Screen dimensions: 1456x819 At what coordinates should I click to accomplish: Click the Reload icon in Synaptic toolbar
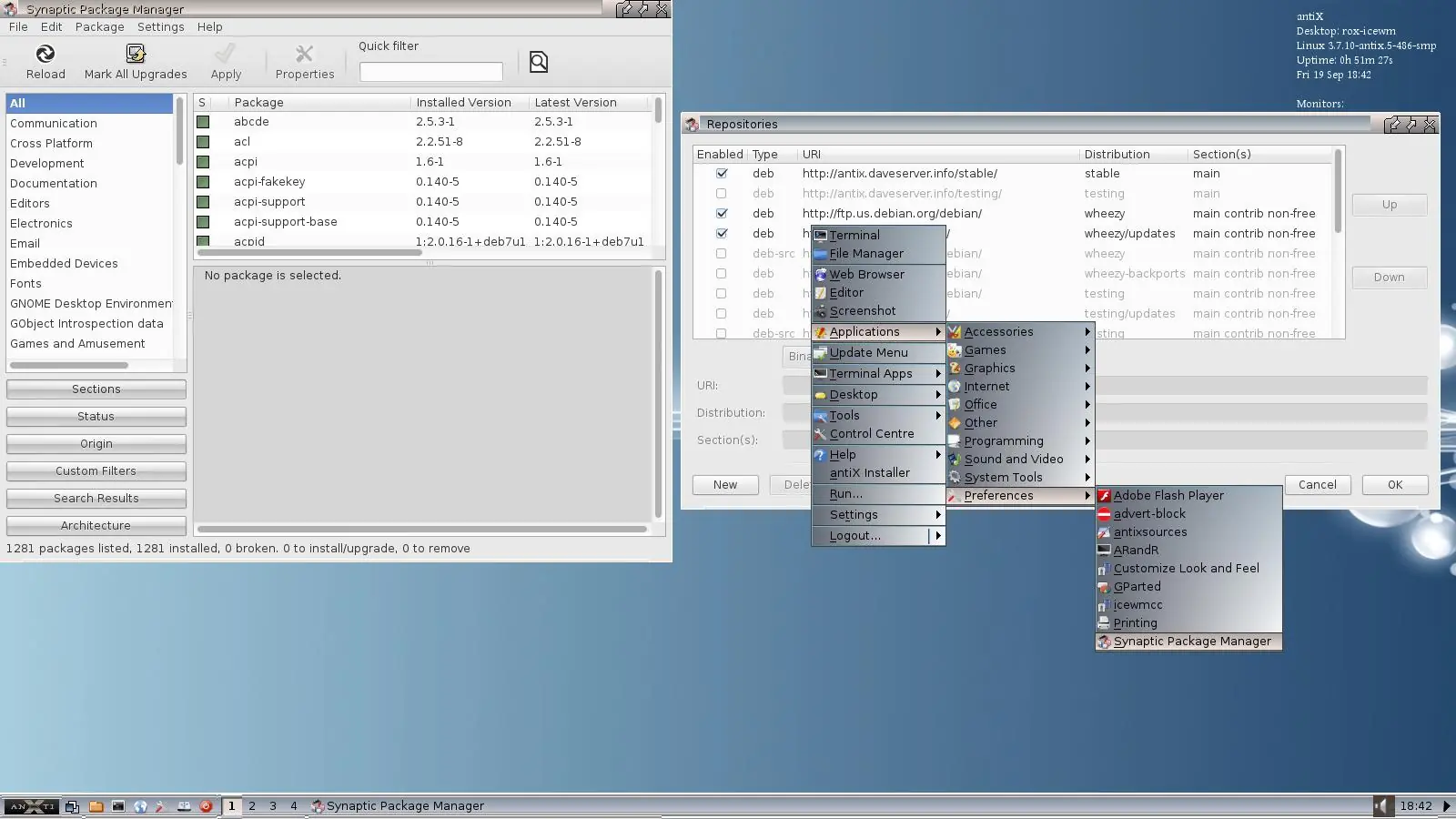[45, 54]
